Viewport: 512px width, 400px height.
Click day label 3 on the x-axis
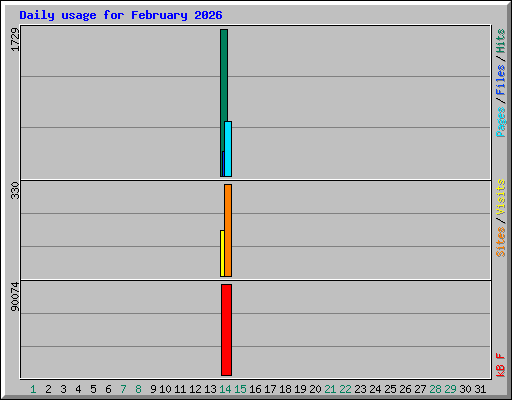pyautogui.click(x=63, y=389)
